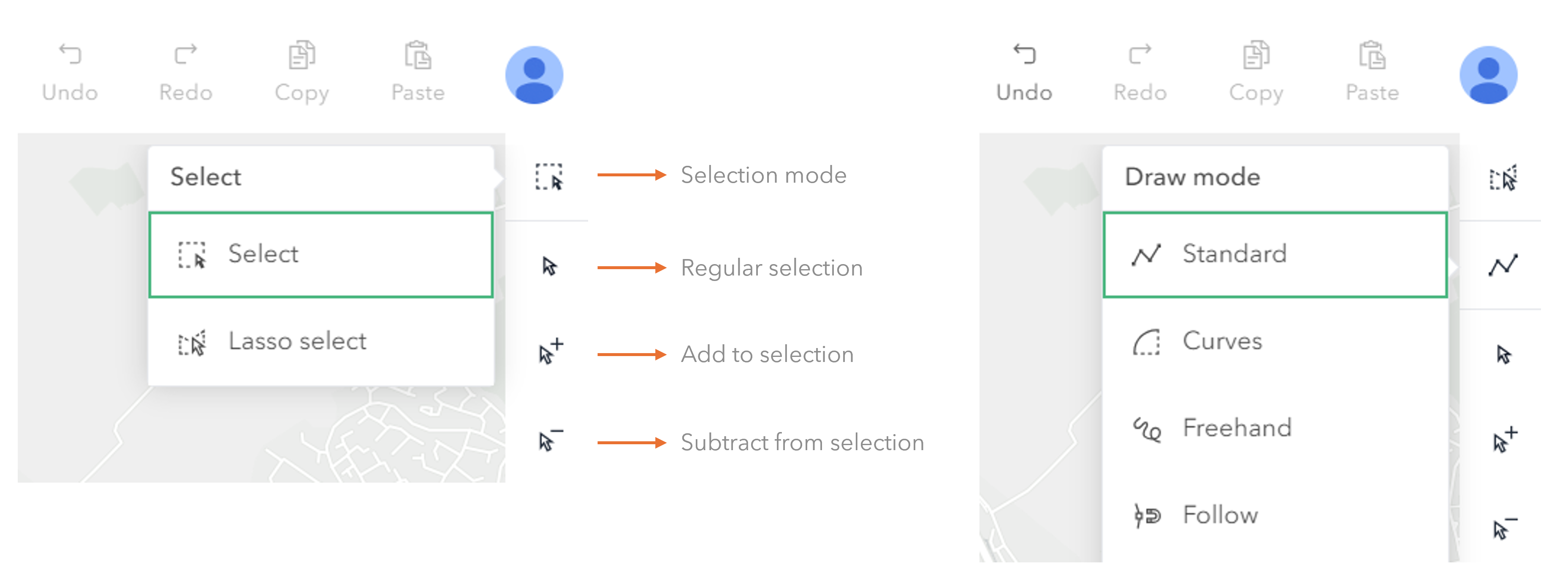Choose Lasso select option

pyautogui.click(x=321, y=341)
